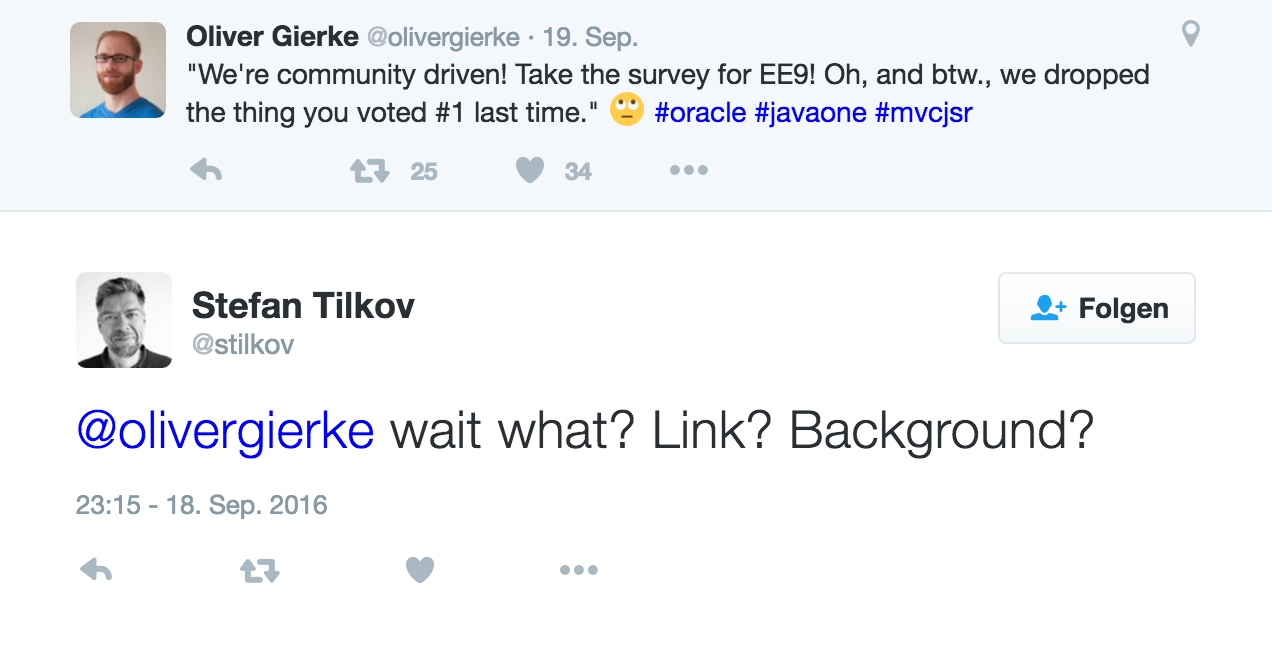The height and width of the screenshot is (652, 1272).
Task: Open Stefan Tilkov's avatar image
Action: click(124, 320)
